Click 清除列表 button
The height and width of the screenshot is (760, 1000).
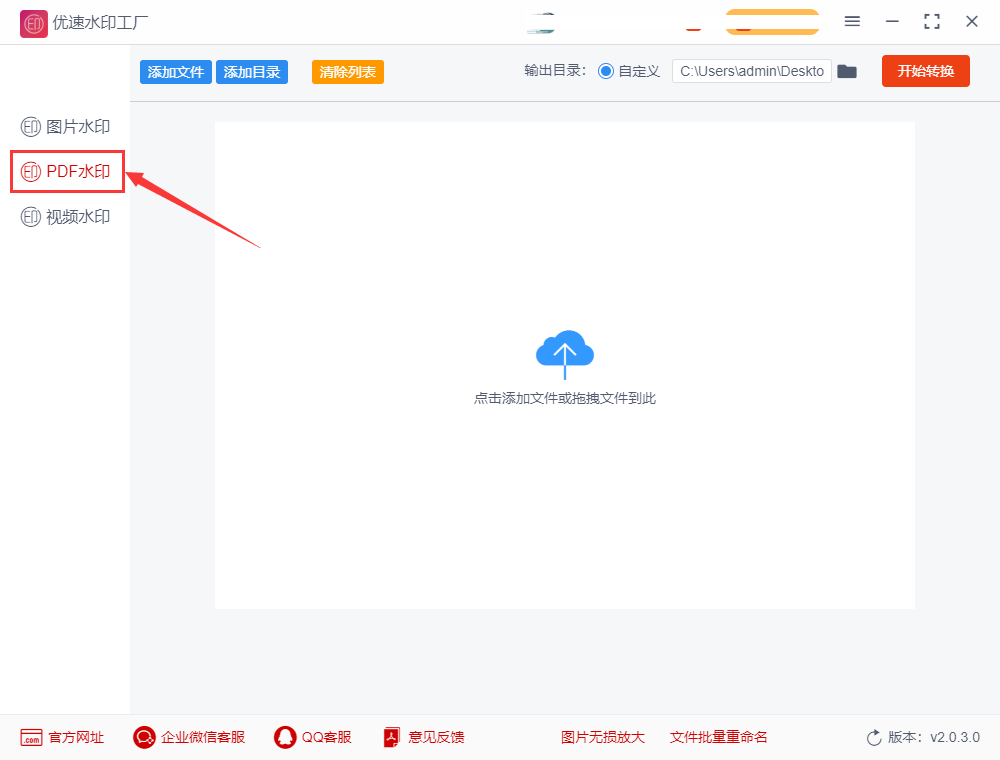tap(348, 72)
